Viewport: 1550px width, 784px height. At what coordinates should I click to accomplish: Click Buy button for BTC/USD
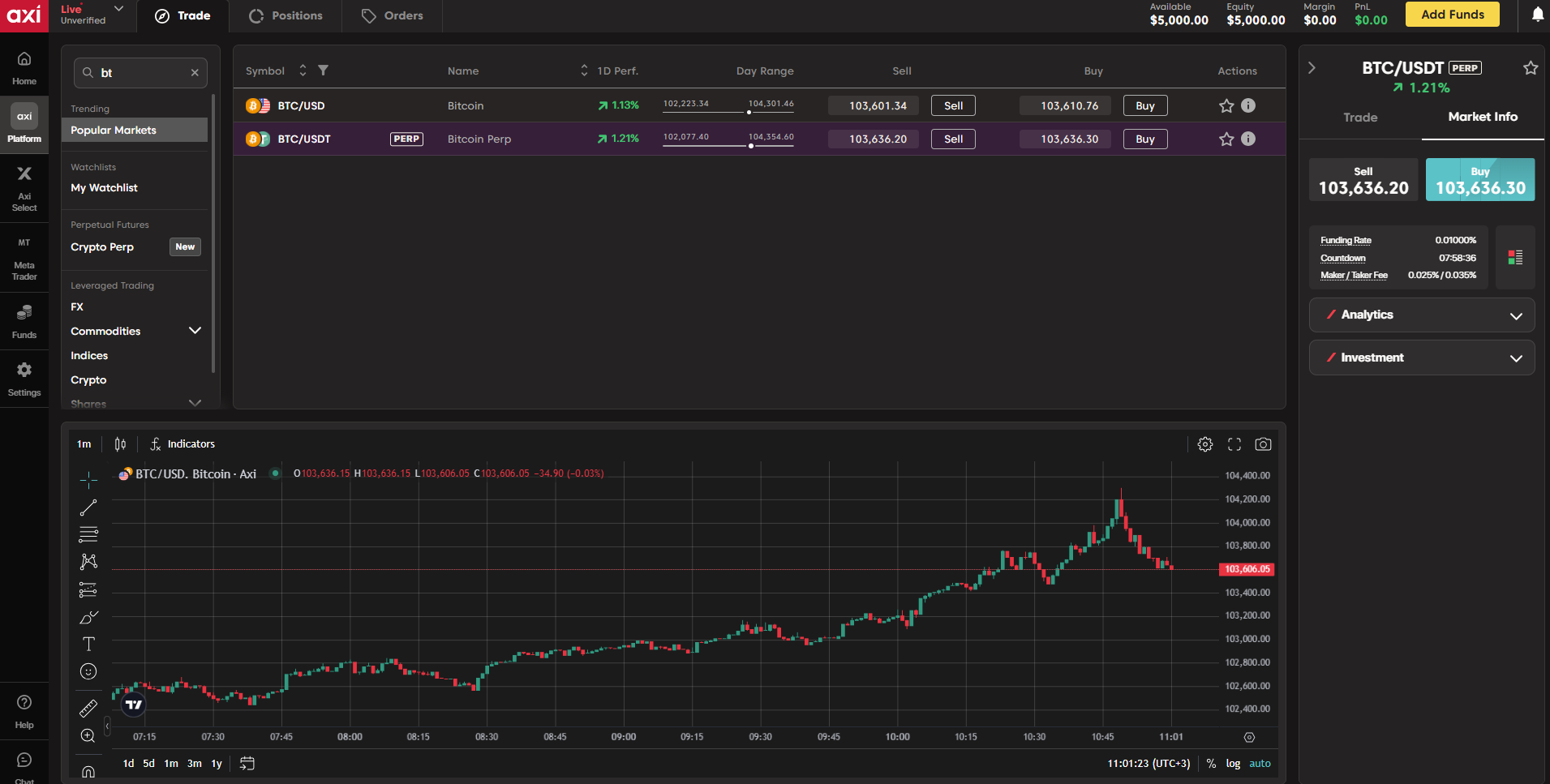(x=1144, y=105)
